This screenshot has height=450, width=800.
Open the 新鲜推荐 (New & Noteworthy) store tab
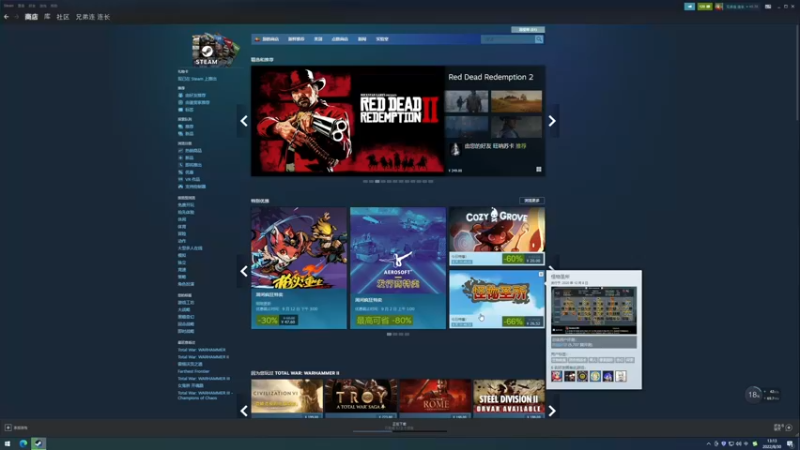[x=296, y=39]
